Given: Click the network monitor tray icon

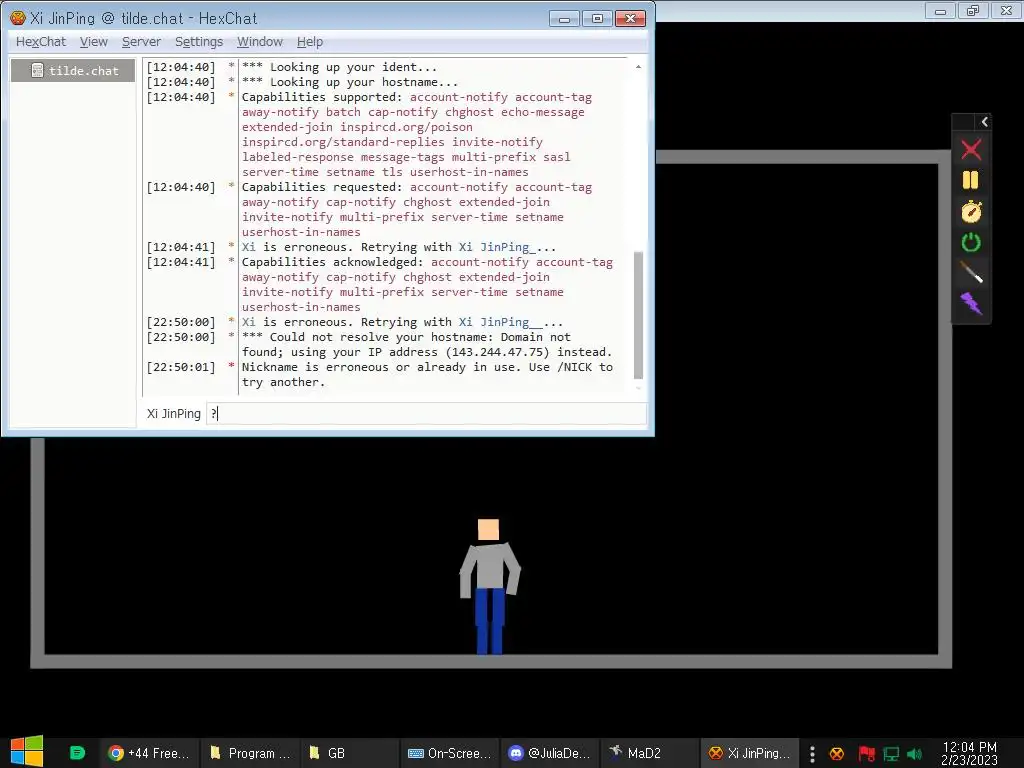Looking at the screenshot, I should (x=891, y=754).
